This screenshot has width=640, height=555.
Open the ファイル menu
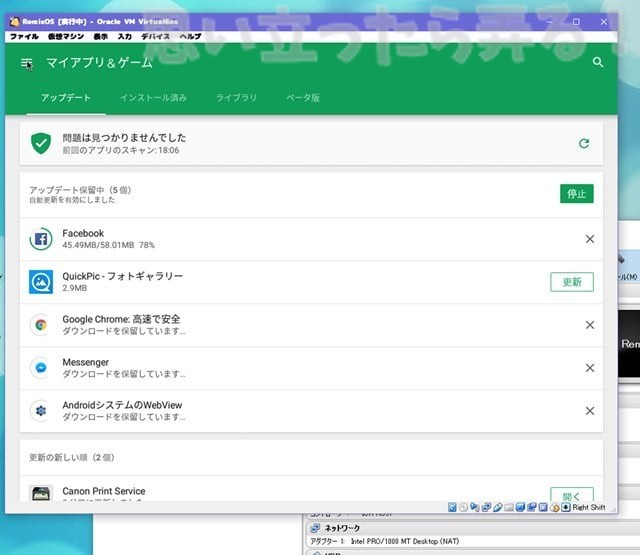[x=24, y=37]
